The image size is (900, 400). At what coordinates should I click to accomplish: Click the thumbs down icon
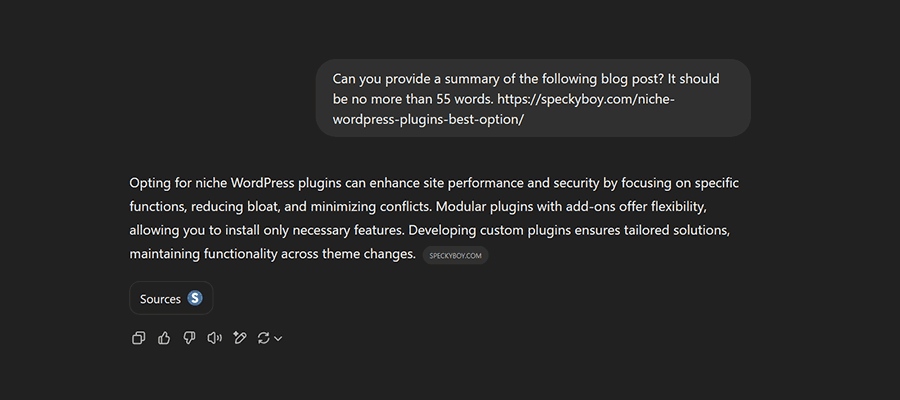point(189,338)
